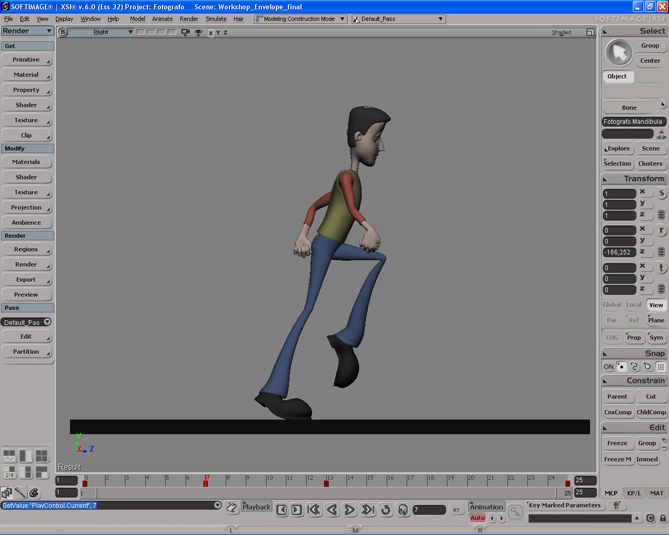The width and height of the screenshot is (669, 535).
Task: Switch to the KP/L tab
Action: (634, 493)
